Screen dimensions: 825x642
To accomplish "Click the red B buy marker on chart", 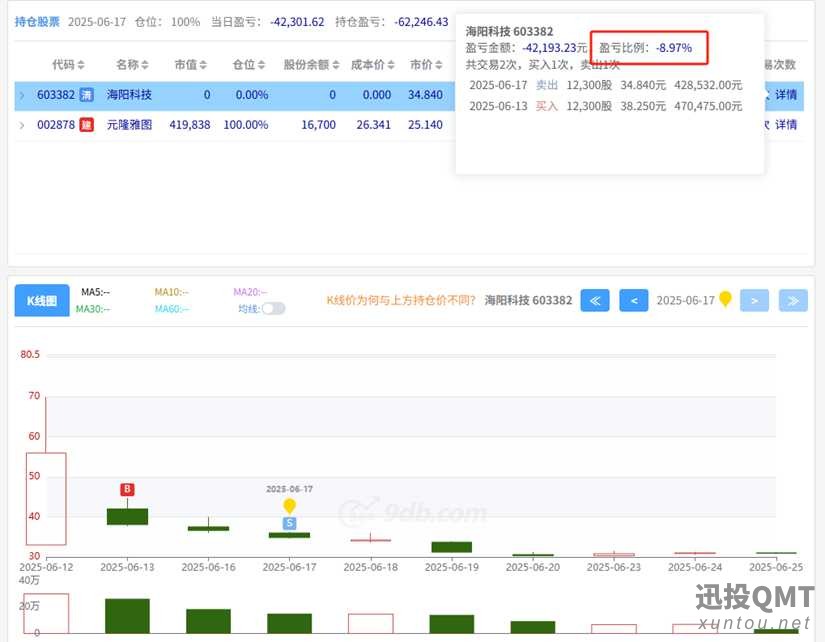I will point(127,489).
